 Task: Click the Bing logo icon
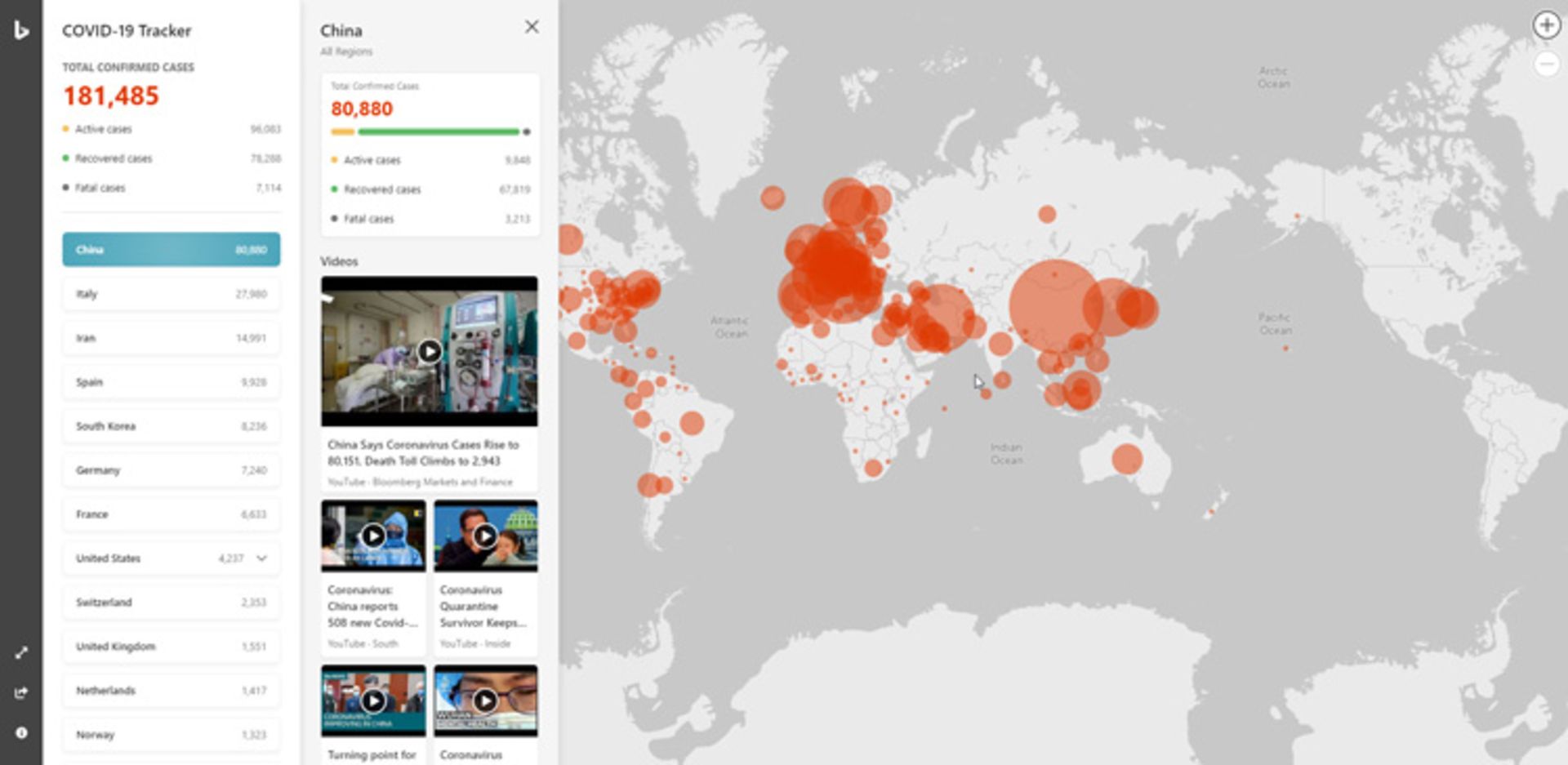(21, 30)
